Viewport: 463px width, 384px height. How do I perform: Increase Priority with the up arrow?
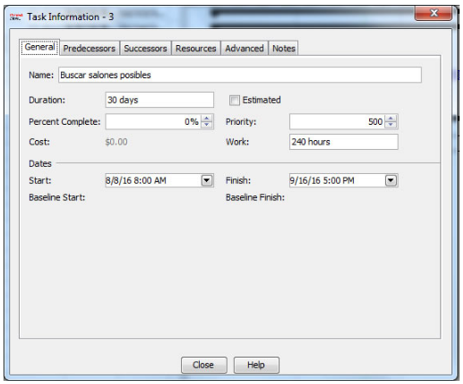coord(391,118)
